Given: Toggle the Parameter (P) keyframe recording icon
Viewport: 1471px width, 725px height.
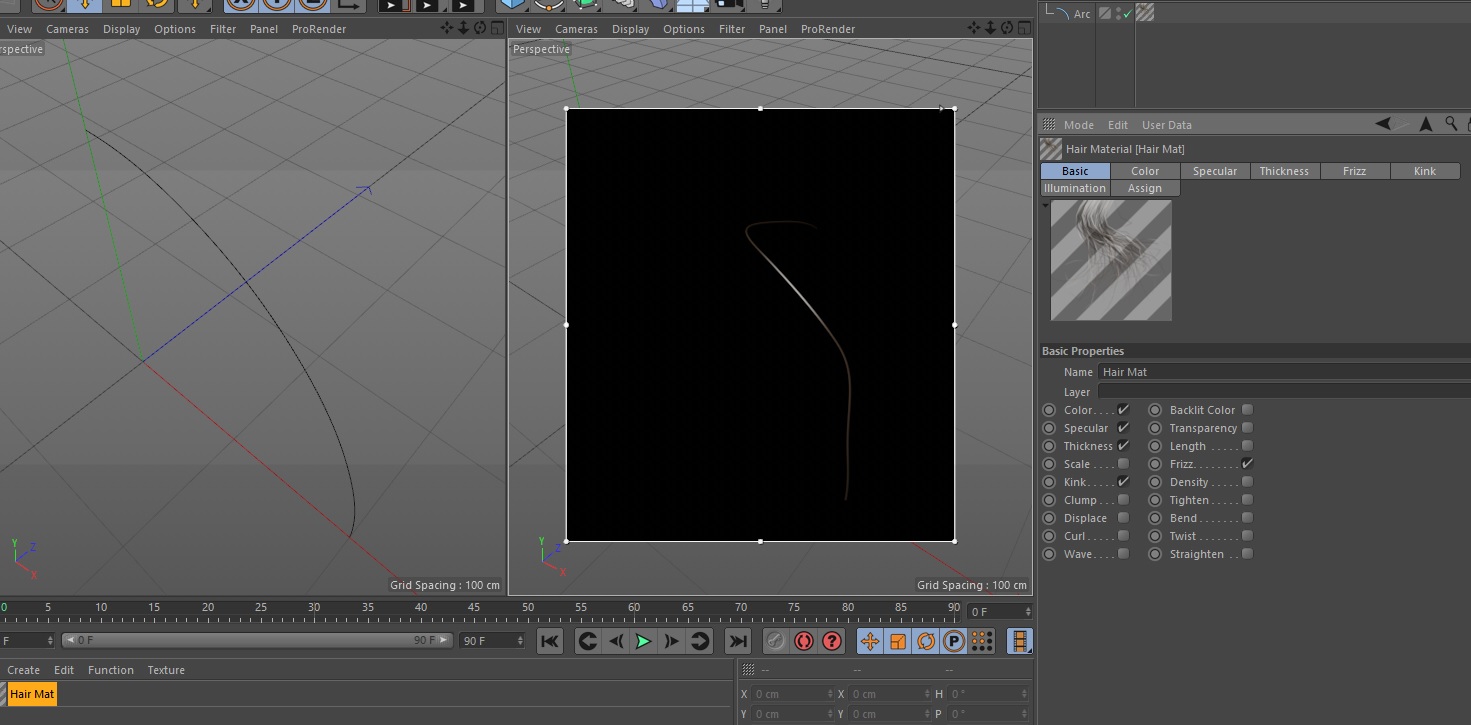Looking at the screenshot, I should tap(954, 641).
